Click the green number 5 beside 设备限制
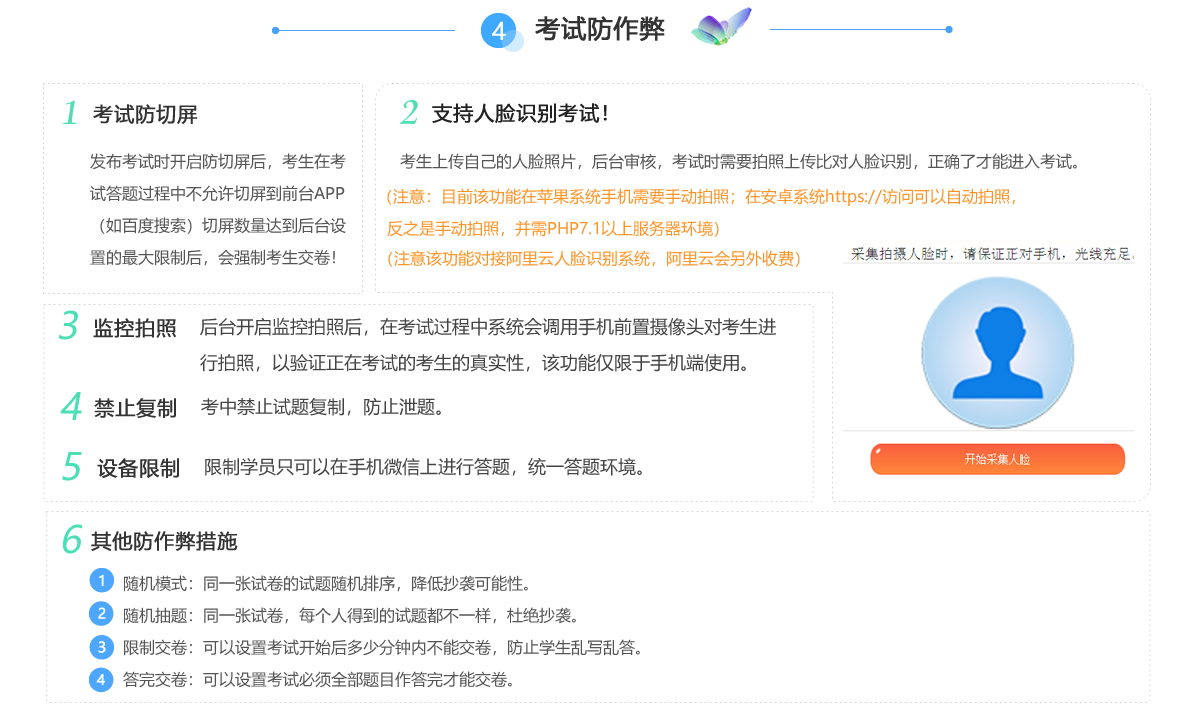Image resolution: width=1200 pixels, height=715 pixels. click(x=72, y=467)
